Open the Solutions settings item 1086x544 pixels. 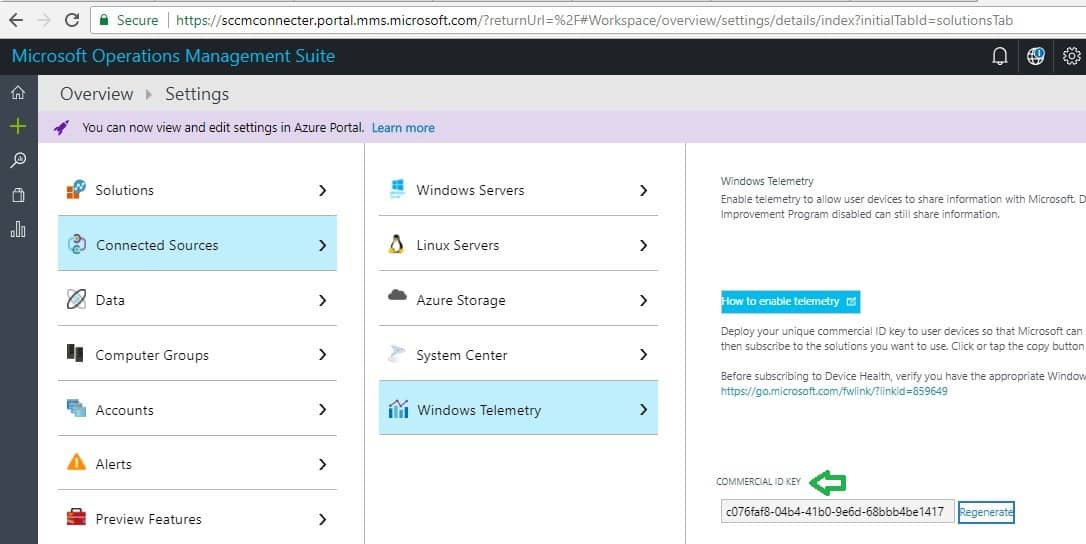pos(197,190)
